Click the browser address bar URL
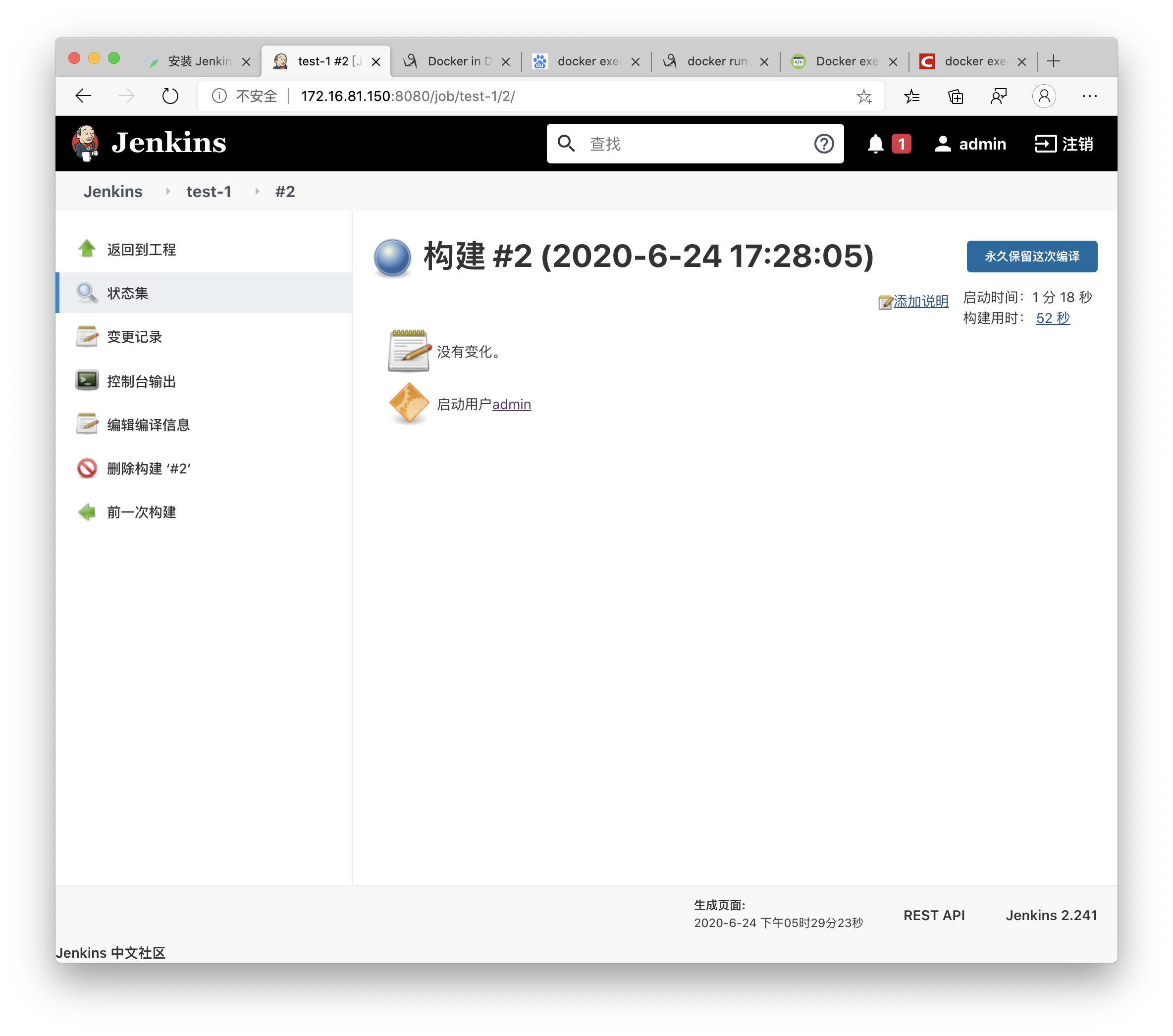 click(408, 96)
